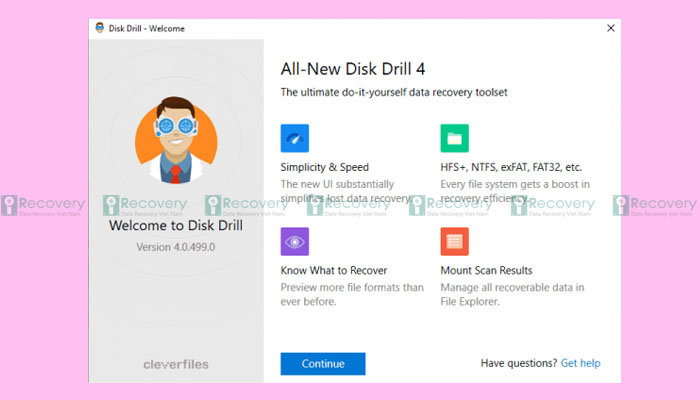This screenshot has width=700, height=400.
Task: Click the cleverfiles logo text
Action: pos(176,364)
